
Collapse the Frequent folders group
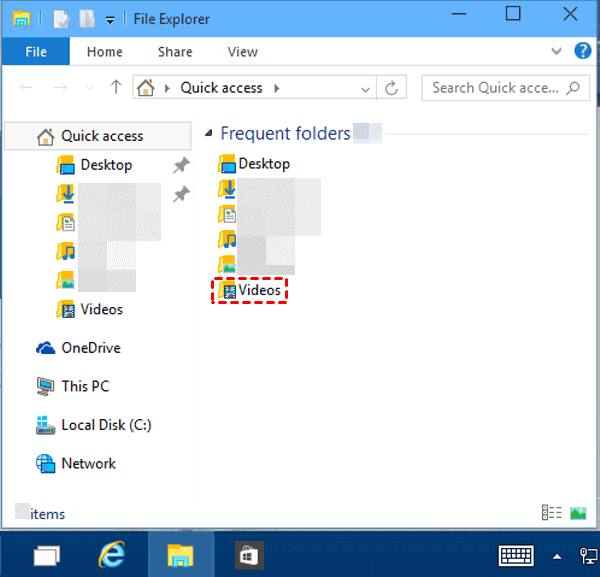(x=209, y=133)
